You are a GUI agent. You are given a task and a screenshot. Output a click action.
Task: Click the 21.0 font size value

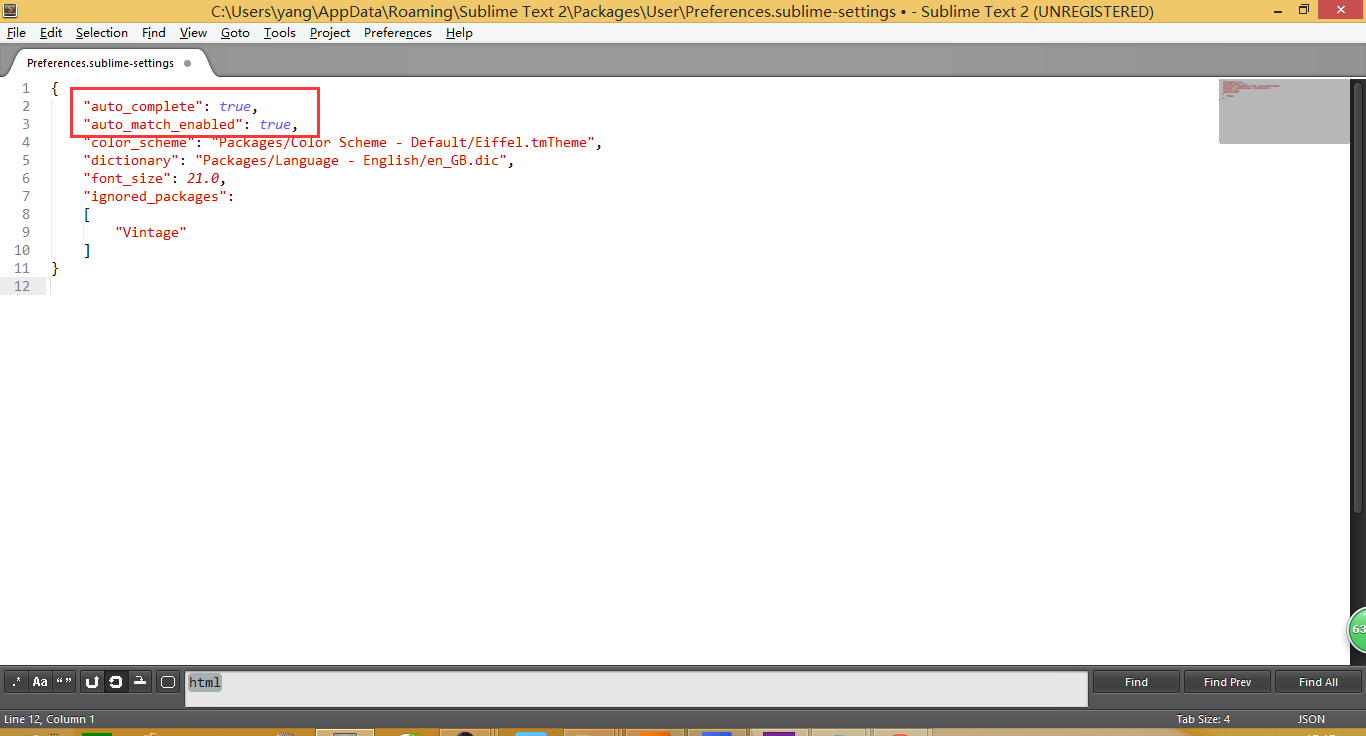pos(204,178)
